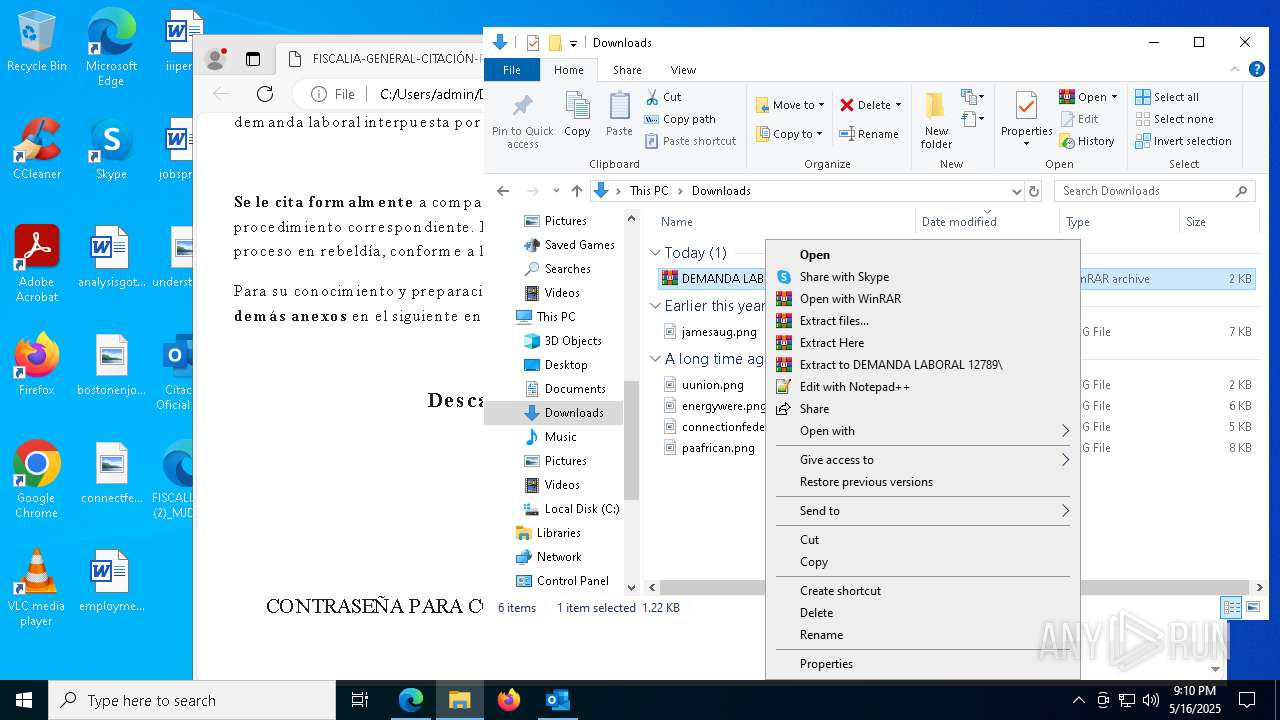Open Recycle Bin desktop icon
This screenshot has height=720, width=1280.
(37, 42)
